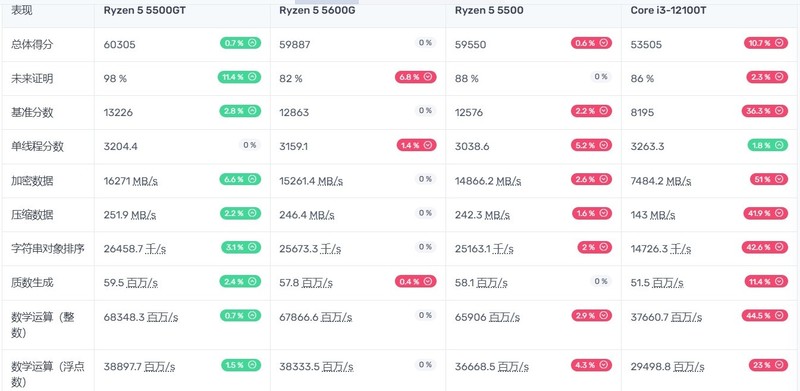
Task: Click the 单线程分数 row label
Action: pyautogui.click(x=37, y=146)
